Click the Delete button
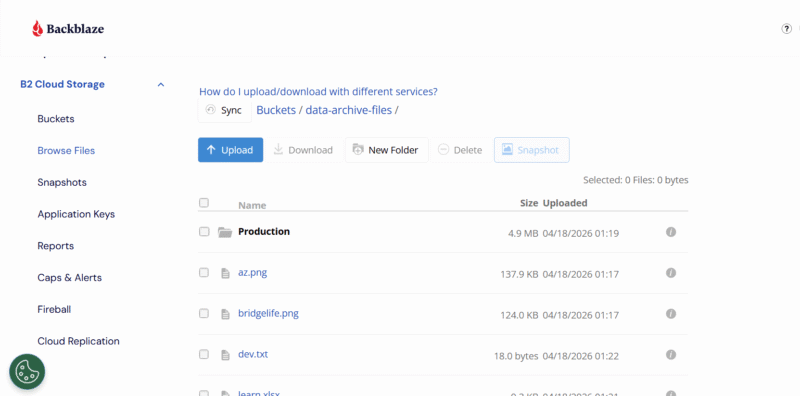This screenshot has width=800, height=396. tap(461, 150)
